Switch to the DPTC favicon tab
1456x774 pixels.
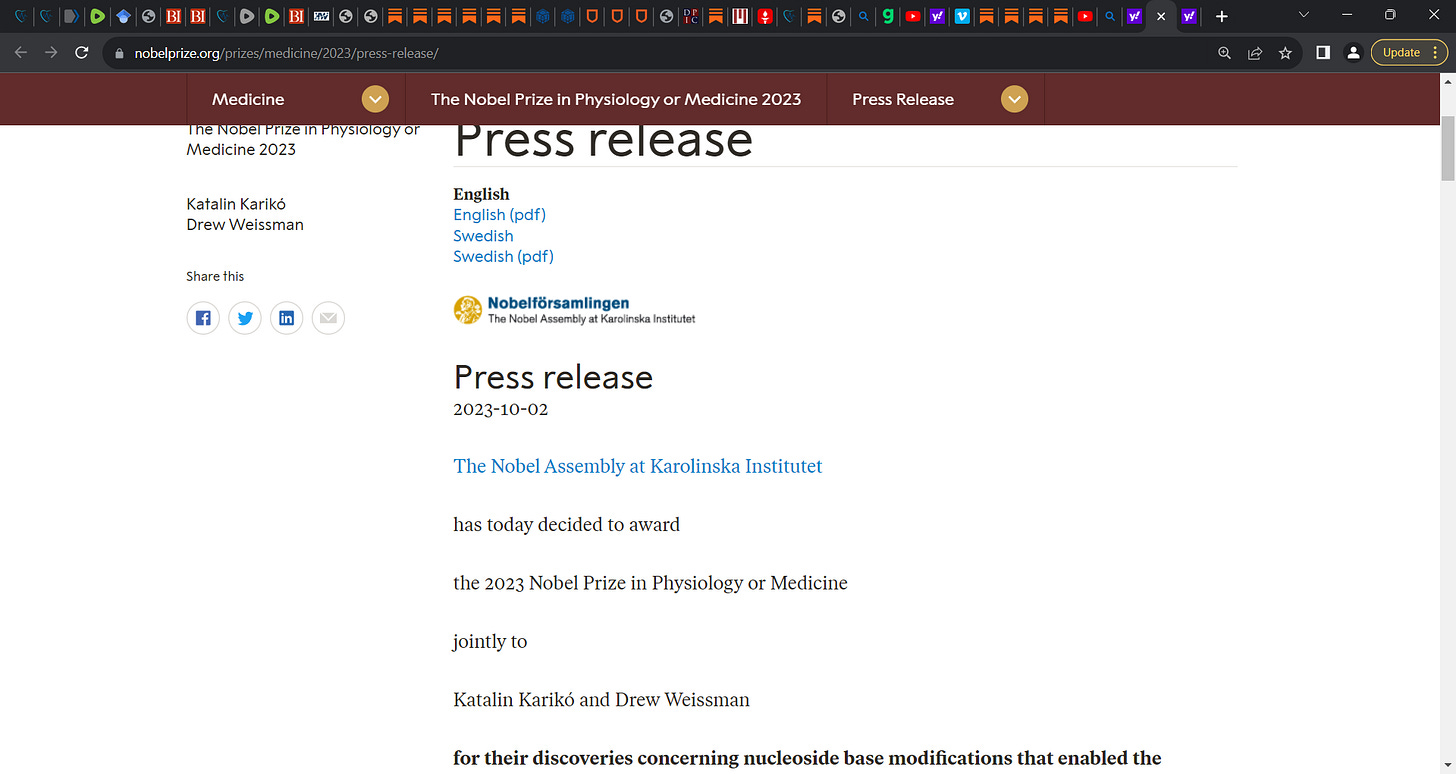coord(691,16)
